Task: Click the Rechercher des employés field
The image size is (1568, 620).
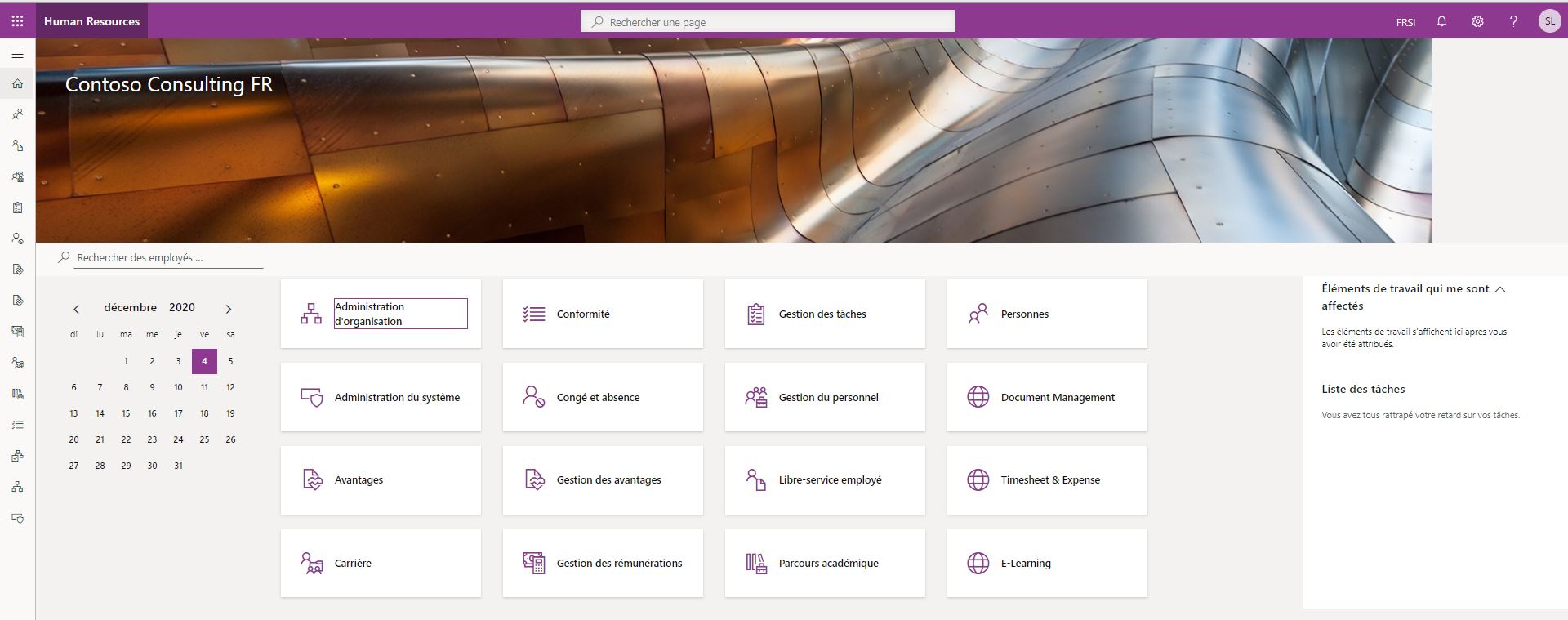Action: [167, 258]
